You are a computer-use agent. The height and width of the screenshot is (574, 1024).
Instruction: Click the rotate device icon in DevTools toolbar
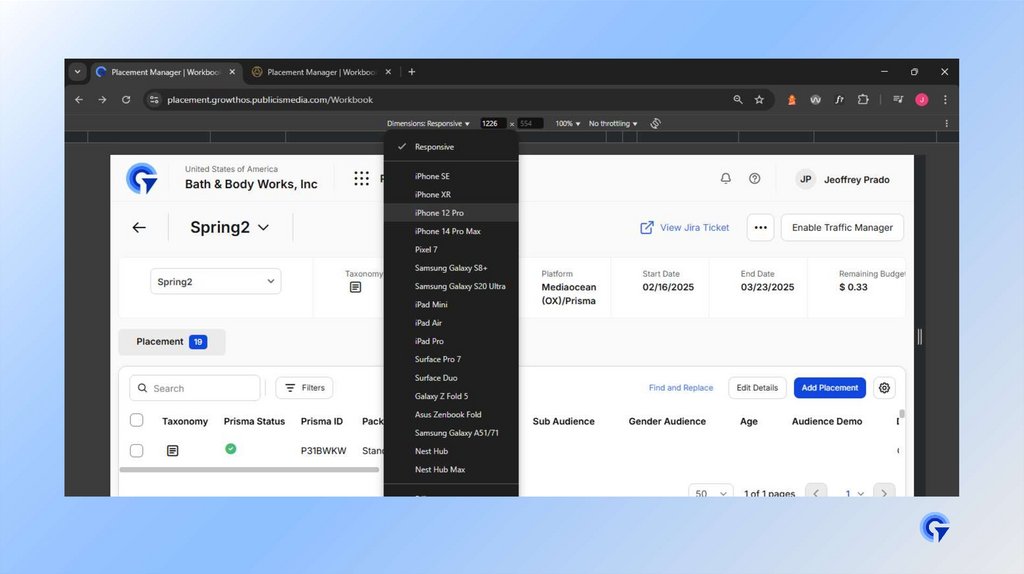[656, 123]
